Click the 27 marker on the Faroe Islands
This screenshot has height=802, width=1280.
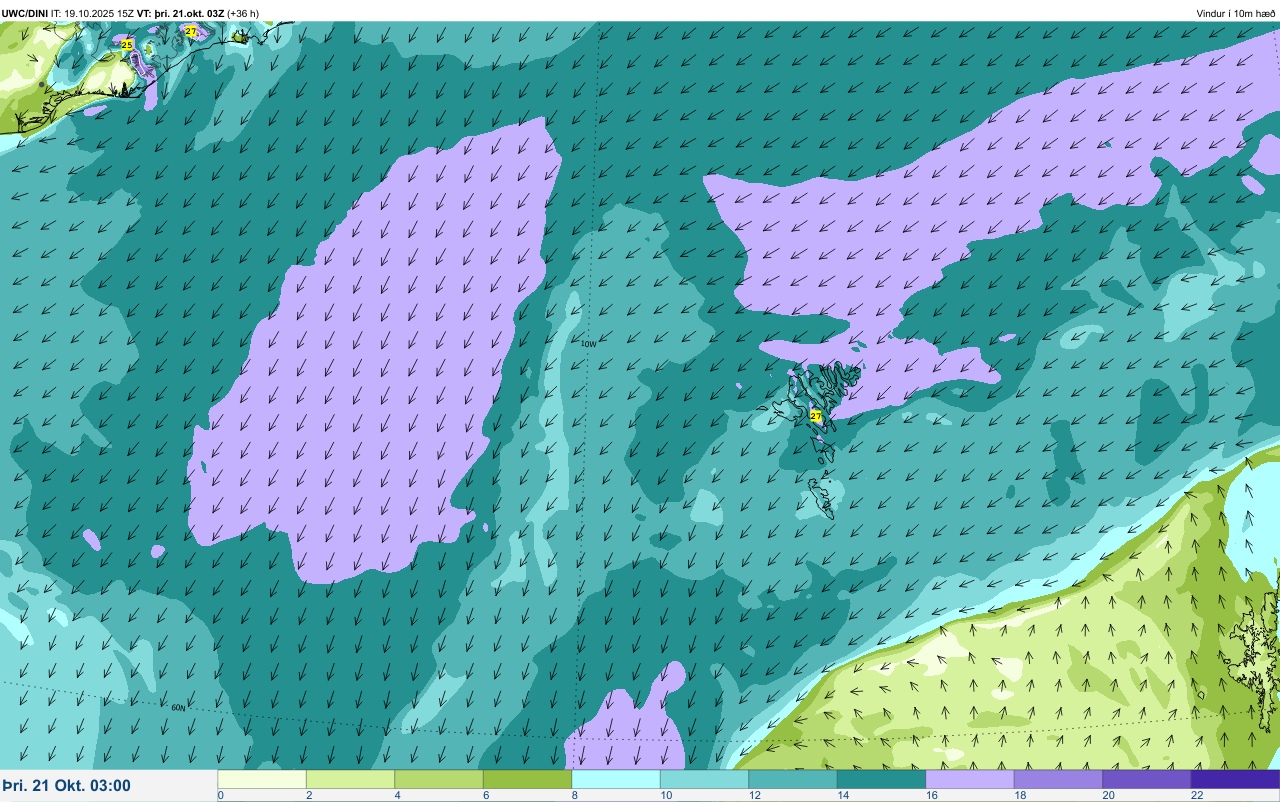[x=816, y=415]
